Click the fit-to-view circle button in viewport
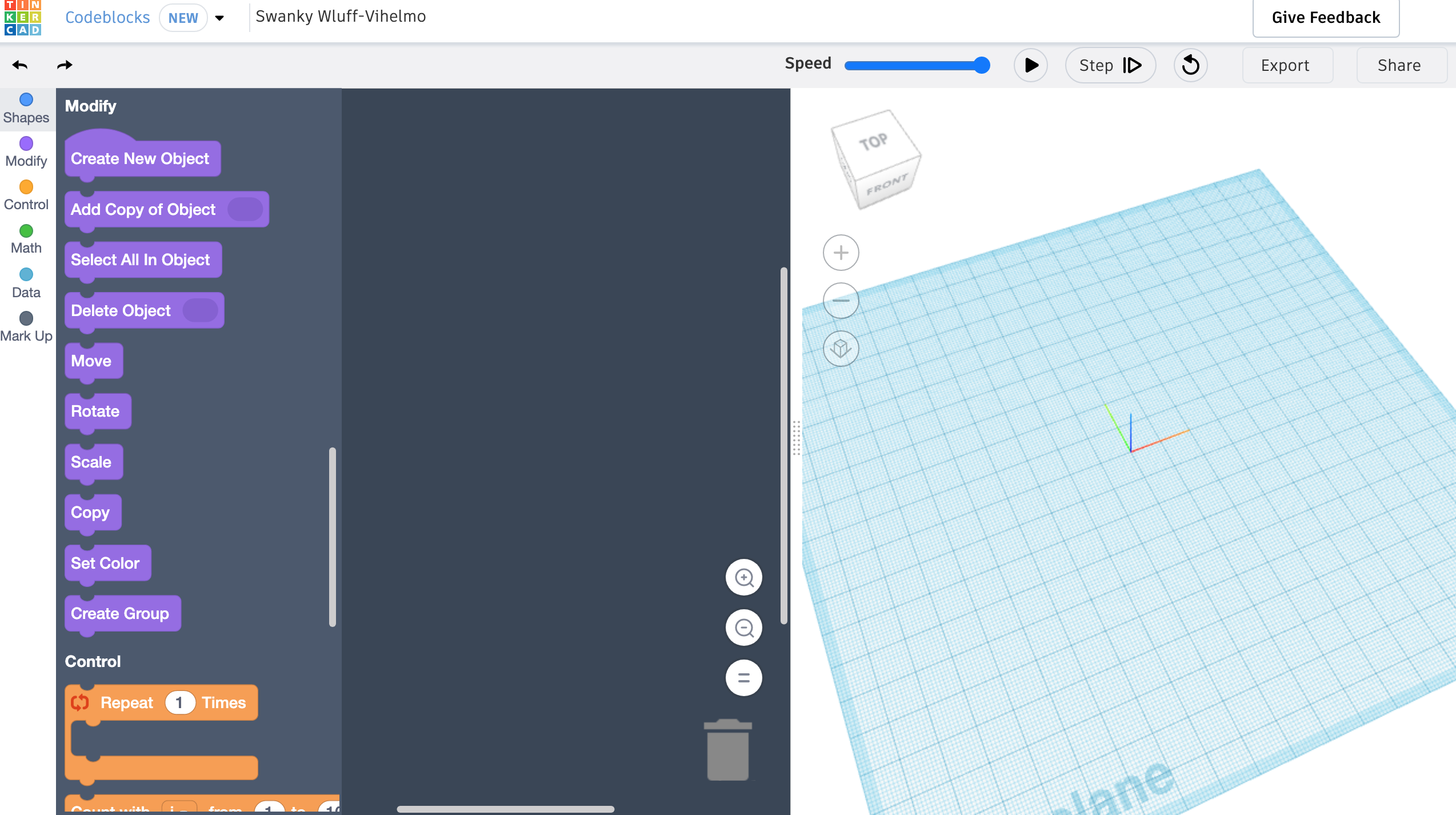The width and height of the screenshot is (1456, 815). tap(743, 678)
